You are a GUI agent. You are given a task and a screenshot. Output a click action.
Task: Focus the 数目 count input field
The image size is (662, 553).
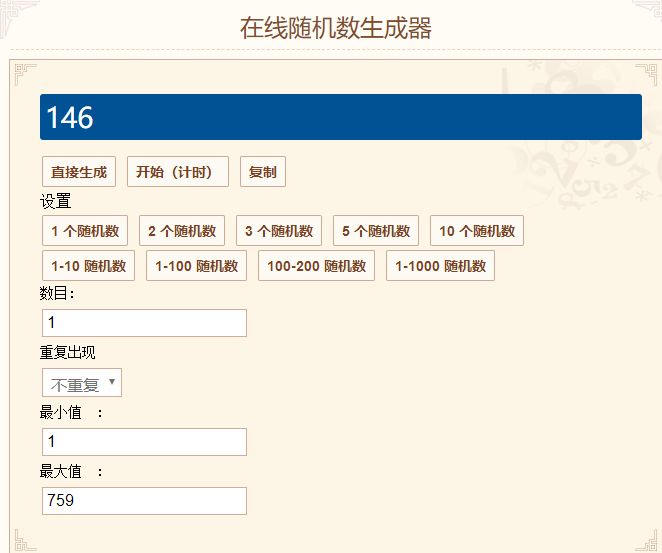point(144,323)
